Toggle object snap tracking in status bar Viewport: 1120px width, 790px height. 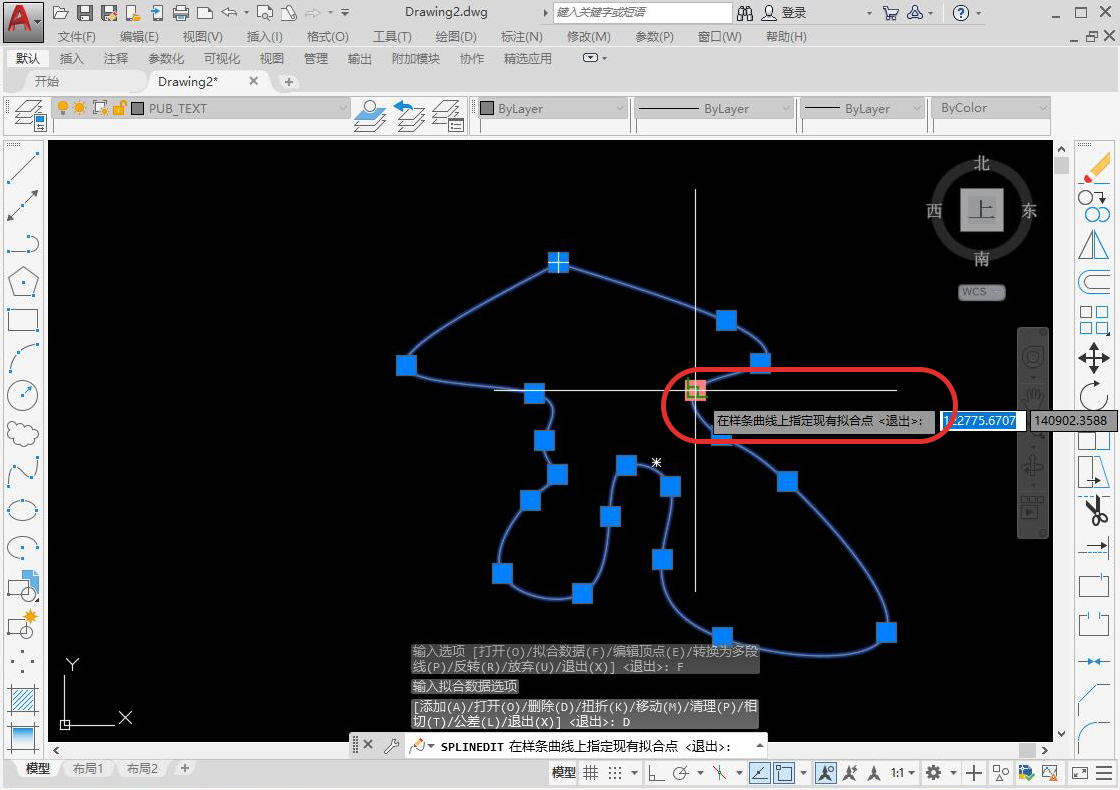(x=760, y=772)
